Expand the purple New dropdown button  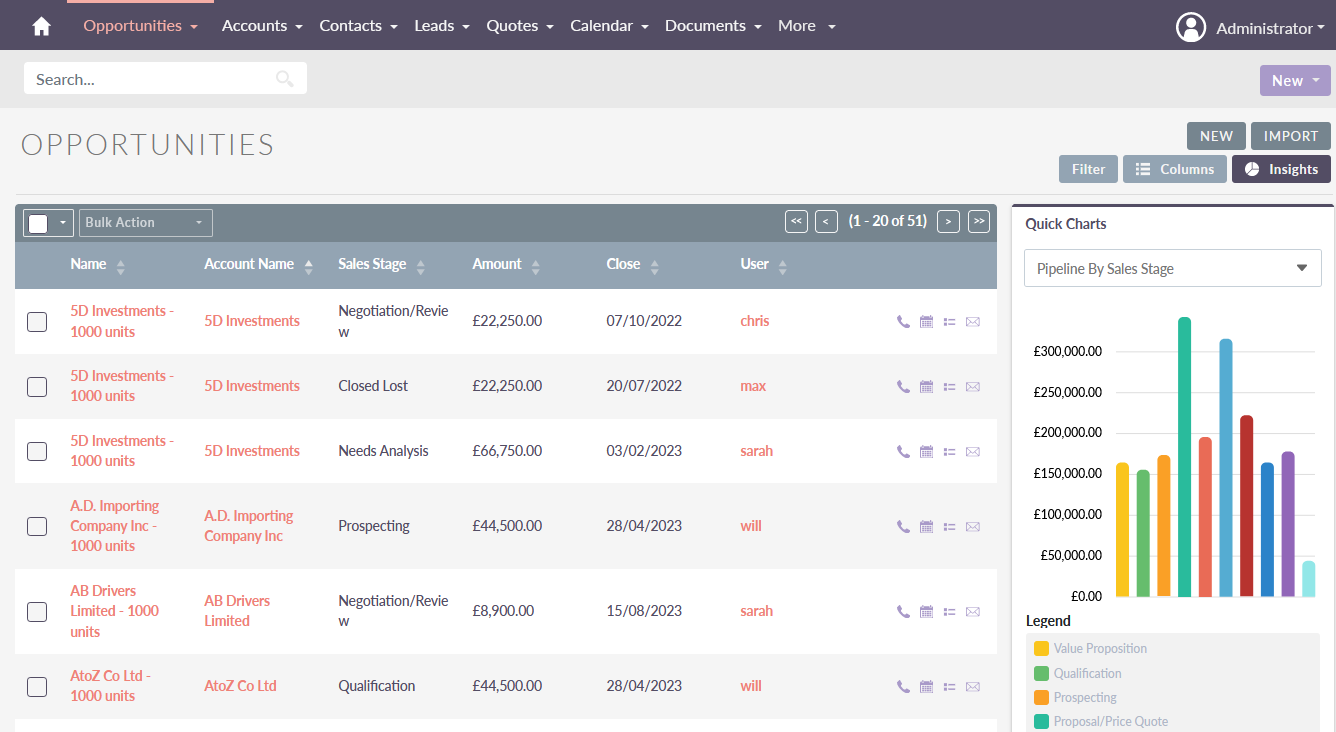(1295, 81)
